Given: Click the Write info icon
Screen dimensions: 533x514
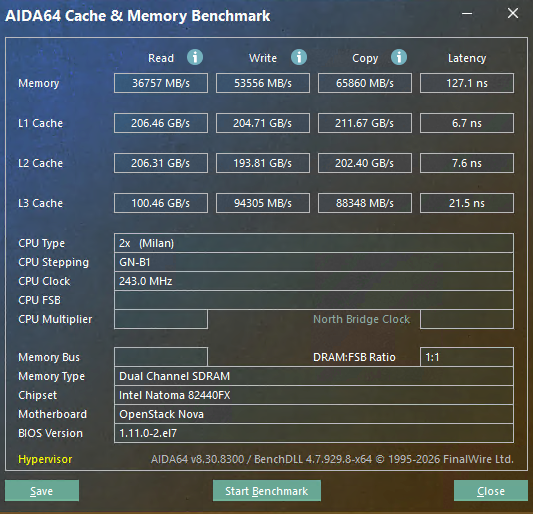Looking at the screenshot, I should (x=299, y=57).
